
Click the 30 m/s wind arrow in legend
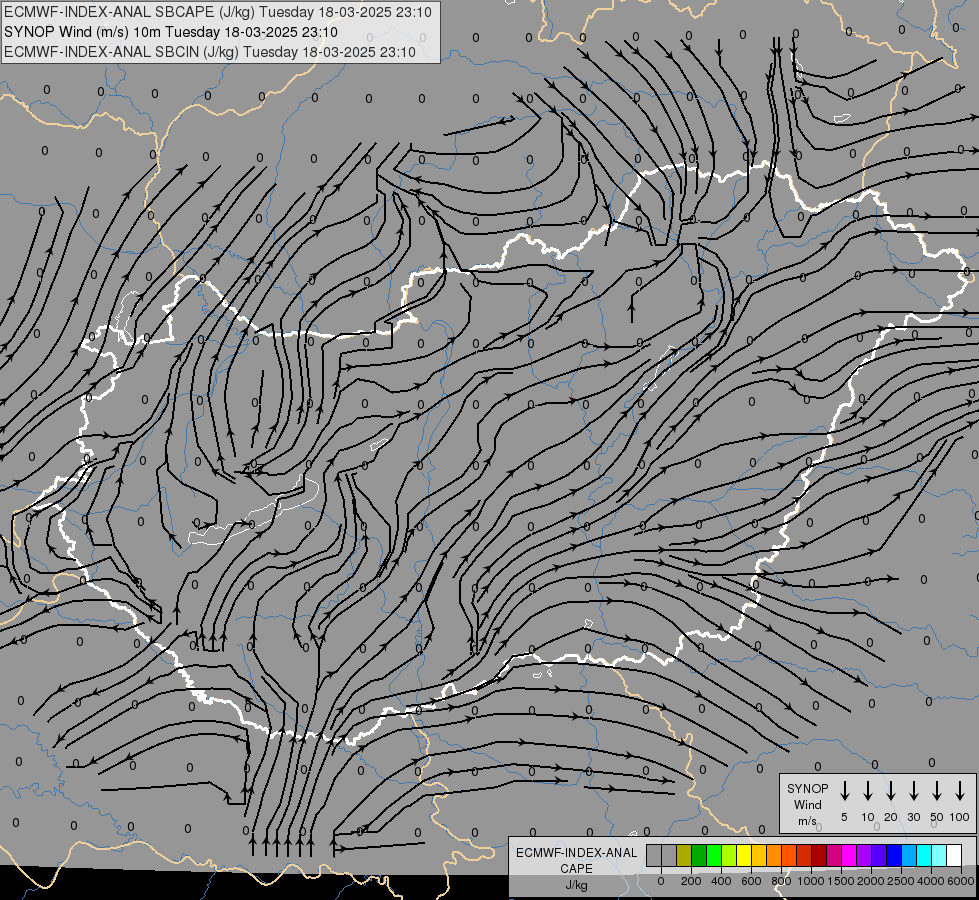coord(913,791)
